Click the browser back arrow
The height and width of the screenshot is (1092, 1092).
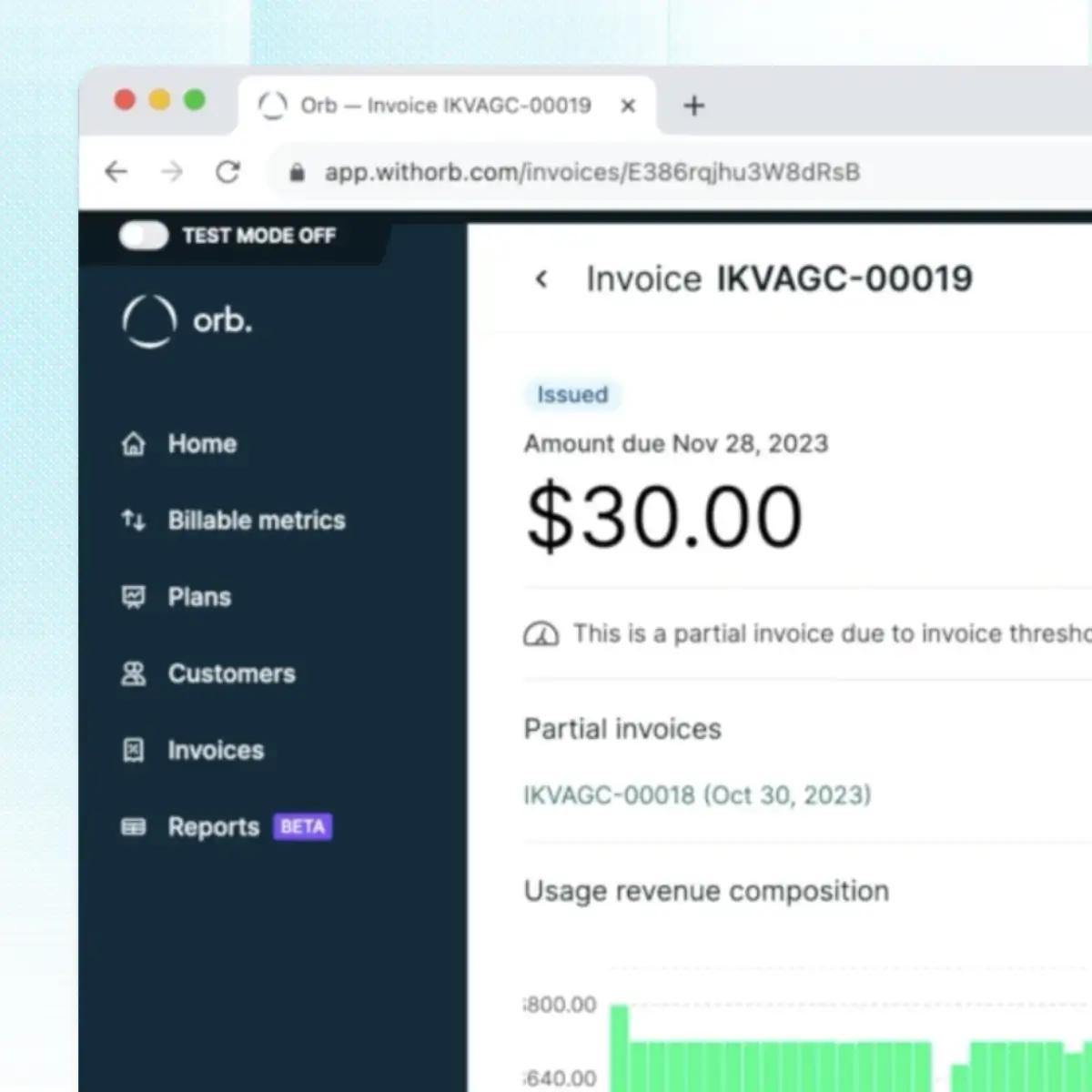(116, 172)
